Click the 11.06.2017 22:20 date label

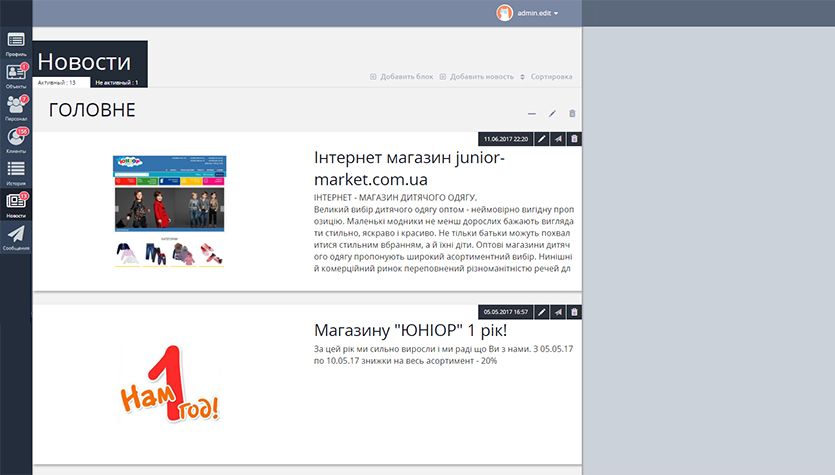pyautogui.click(x=506, y=139)
